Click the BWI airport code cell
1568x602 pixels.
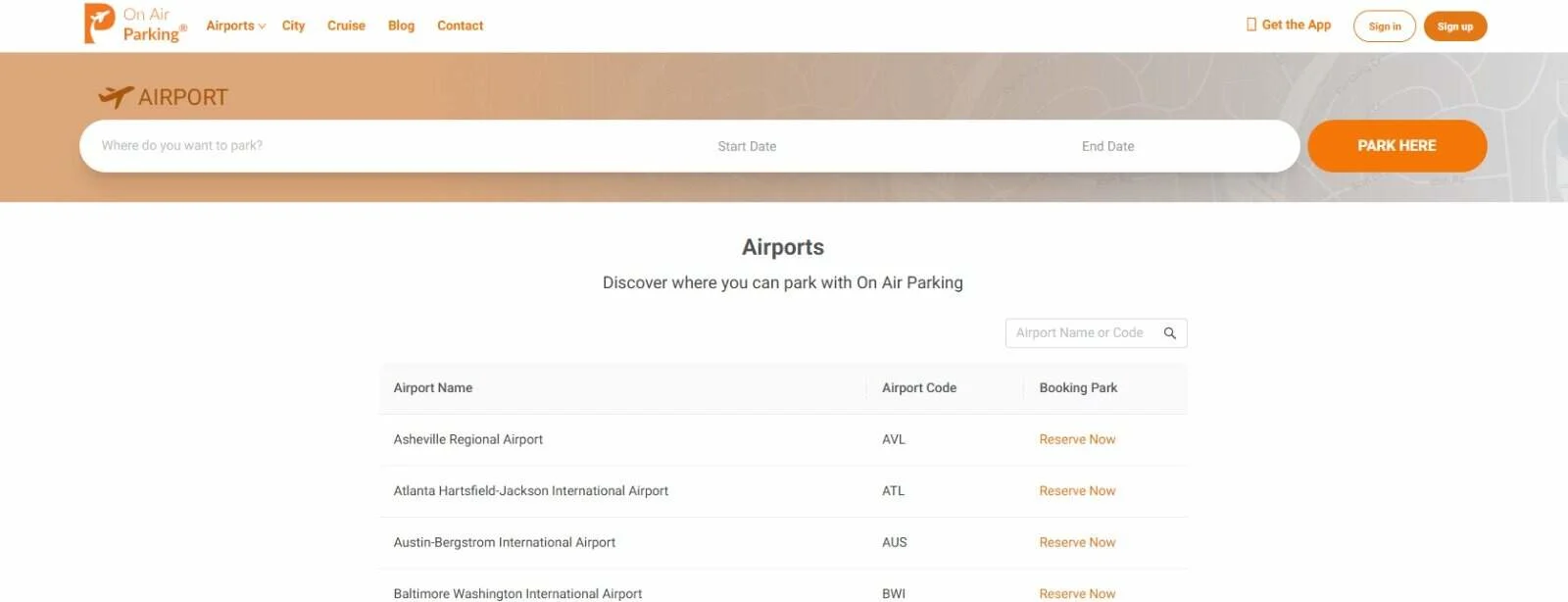tap(893, 593)
